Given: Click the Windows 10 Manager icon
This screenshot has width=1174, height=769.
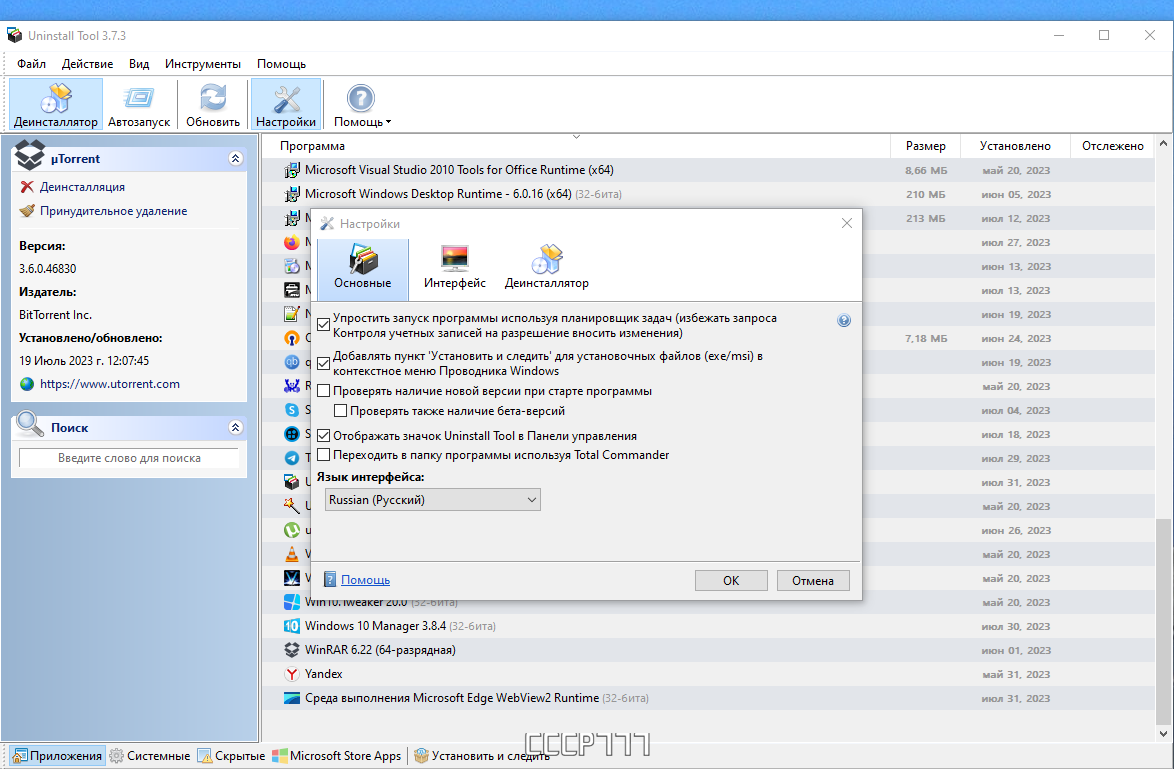Looking at the screenshot, I should (292, 626).
